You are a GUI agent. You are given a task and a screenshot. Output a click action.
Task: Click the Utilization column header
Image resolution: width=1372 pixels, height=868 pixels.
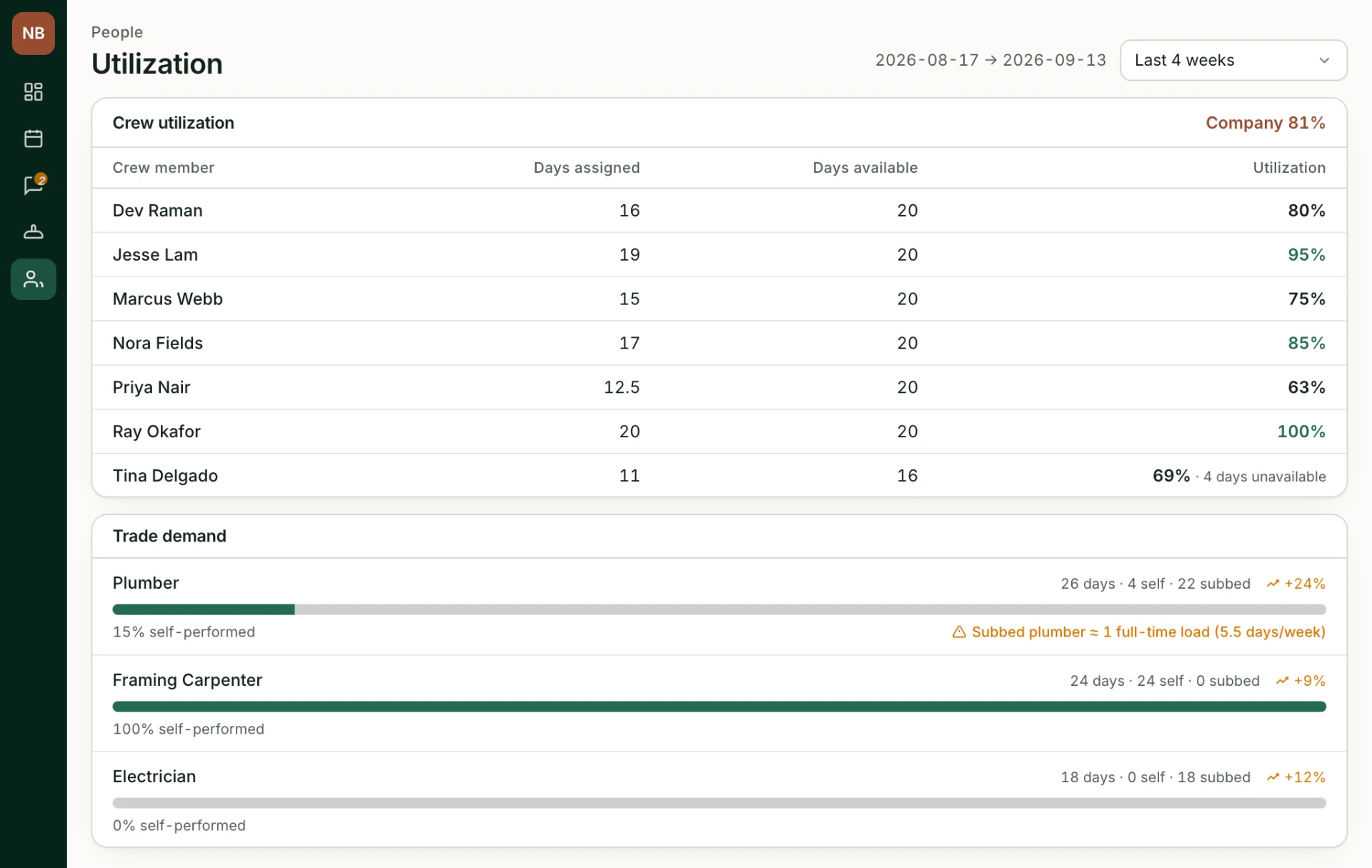click(x=1289, y=168)
